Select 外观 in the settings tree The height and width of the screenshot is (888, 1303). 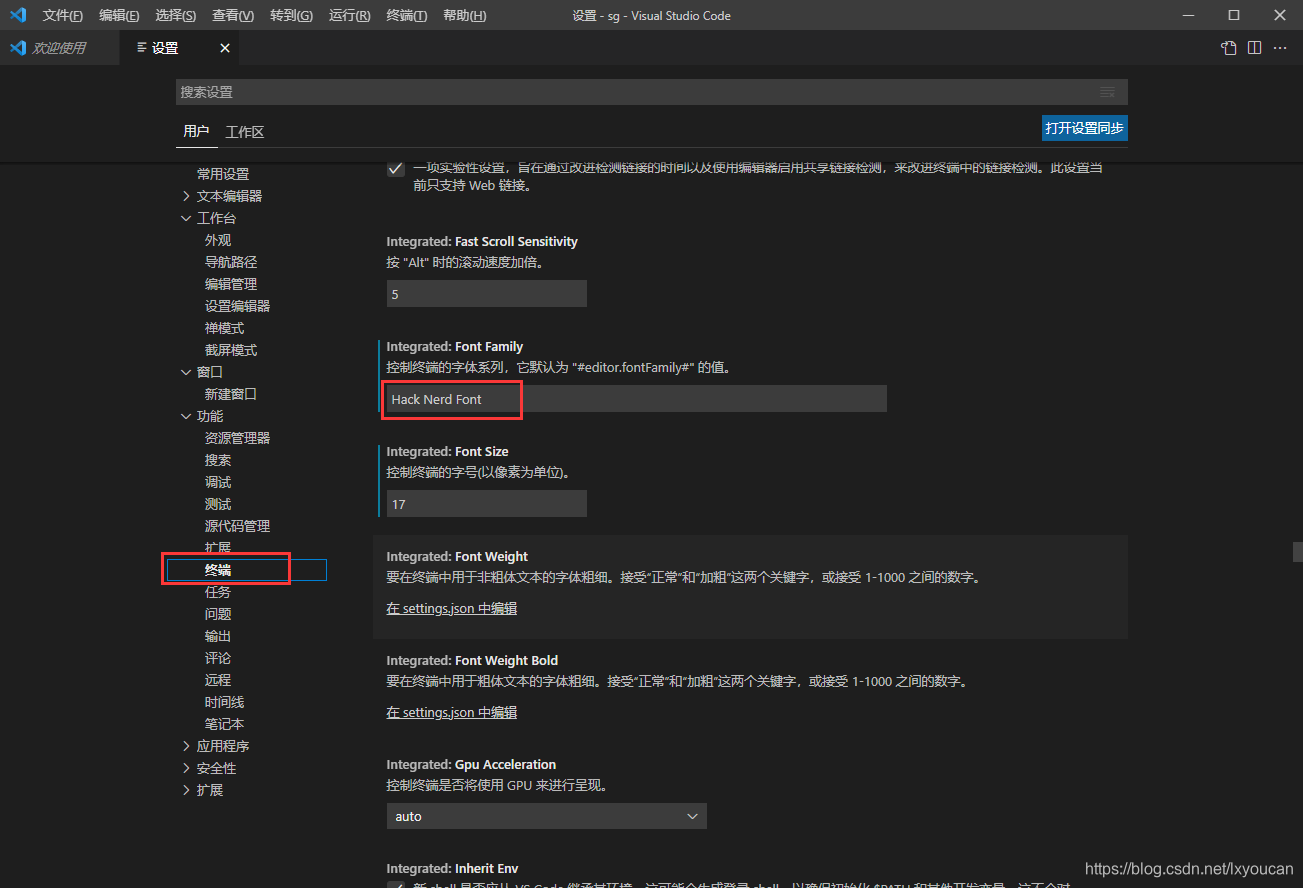[218, 240]
